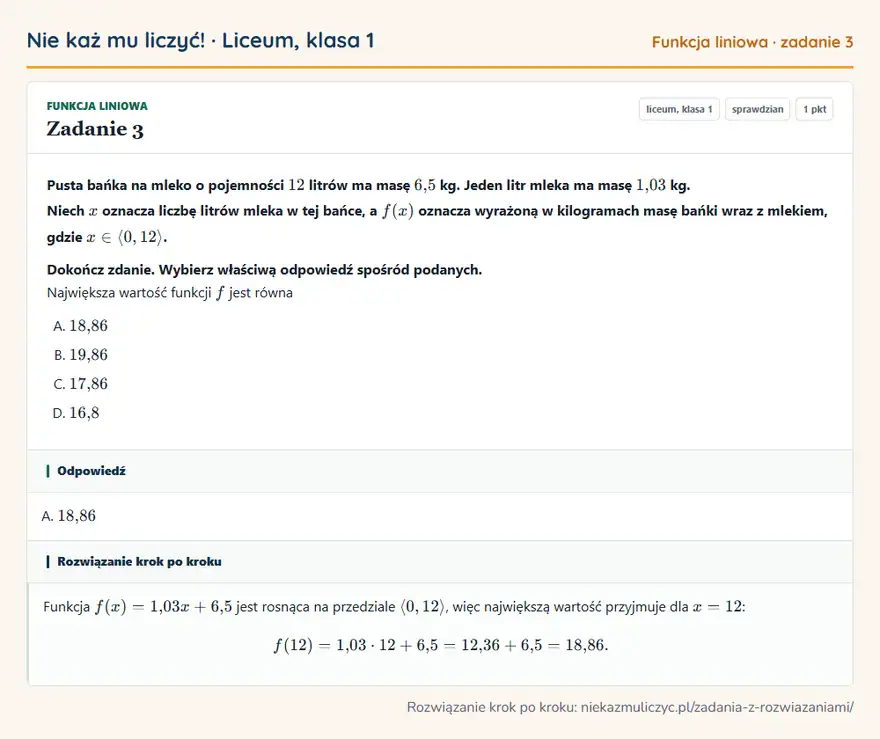Open the niekazmuliczyc.pl footer link
880x739 pixels.
click(717, 707)
